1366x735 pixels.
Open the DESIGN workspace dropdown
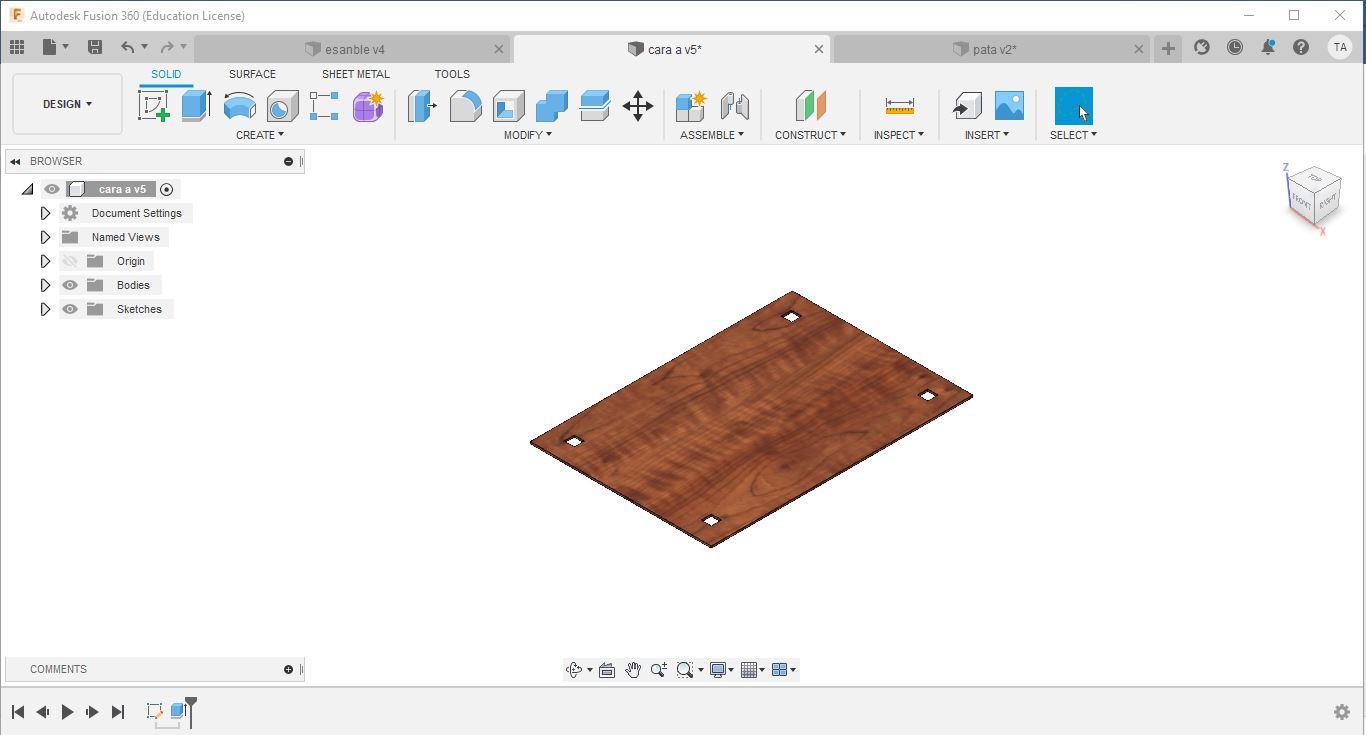pos(67,104)
